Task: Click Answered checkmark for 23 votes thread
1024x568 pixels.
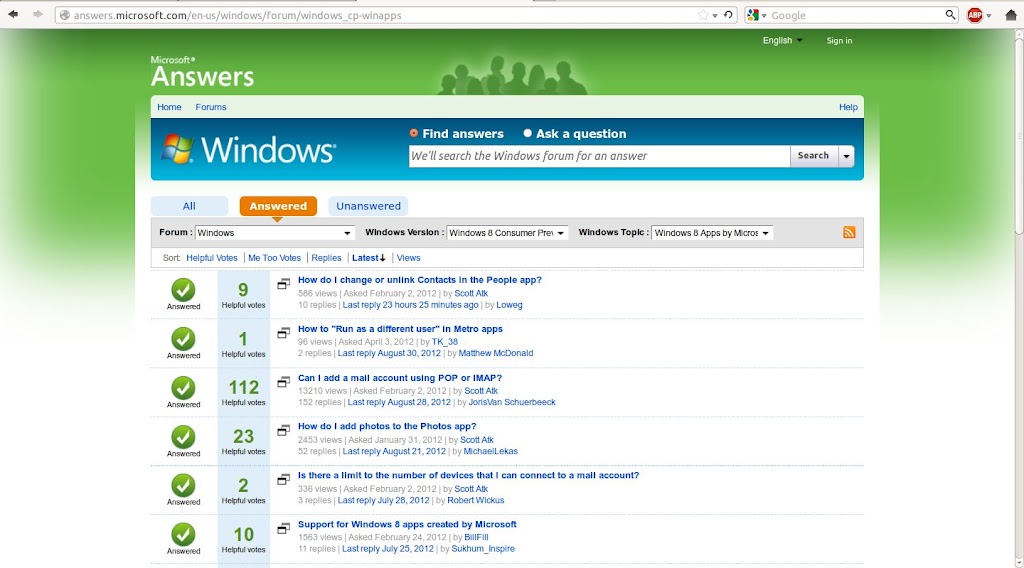Action: [184, 437]
